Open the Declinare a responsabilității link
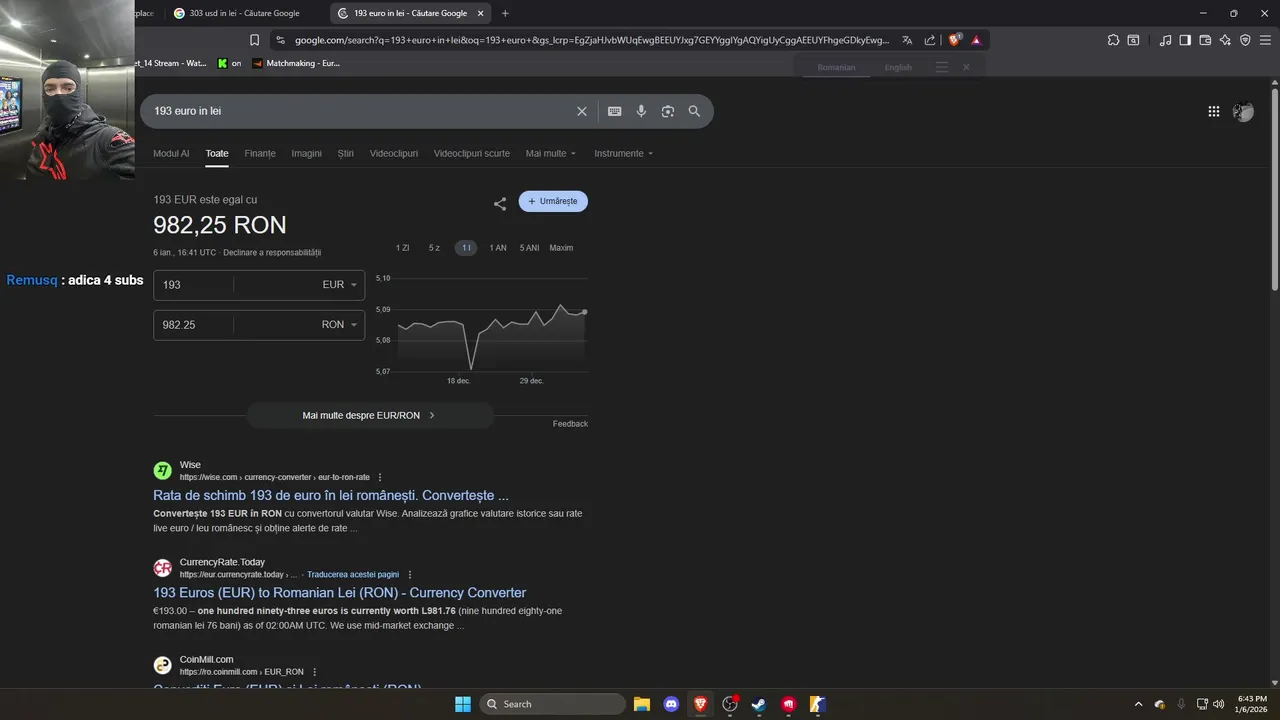Image resolution: width=1280 pixels, height=720 pixels. pos(272,253)
